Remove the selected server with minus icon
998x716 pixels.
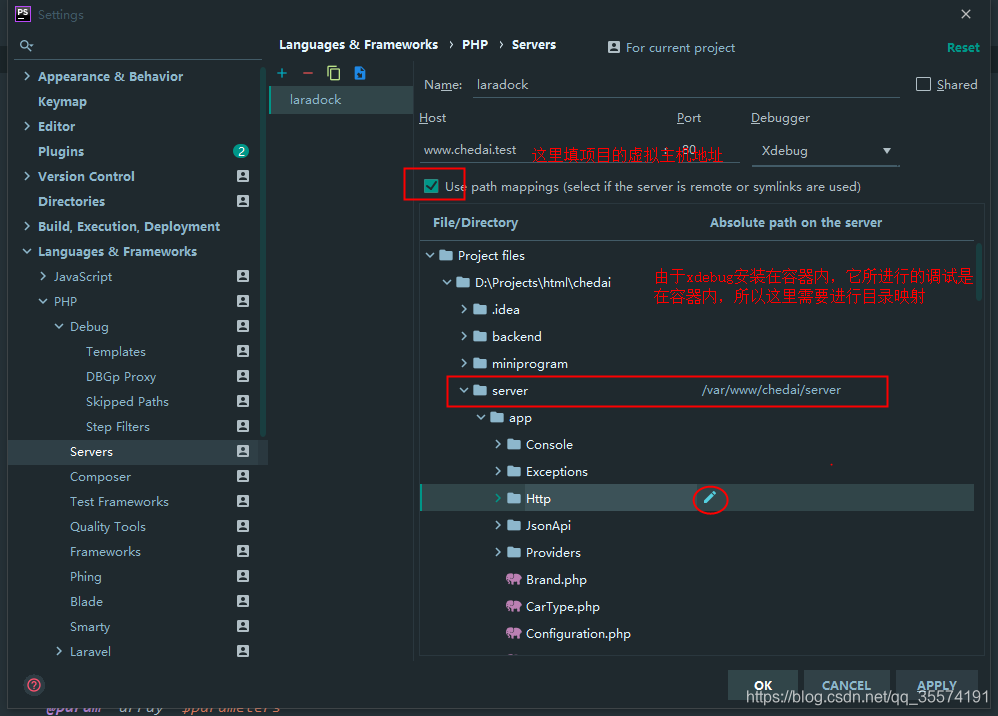coord(308,73)
